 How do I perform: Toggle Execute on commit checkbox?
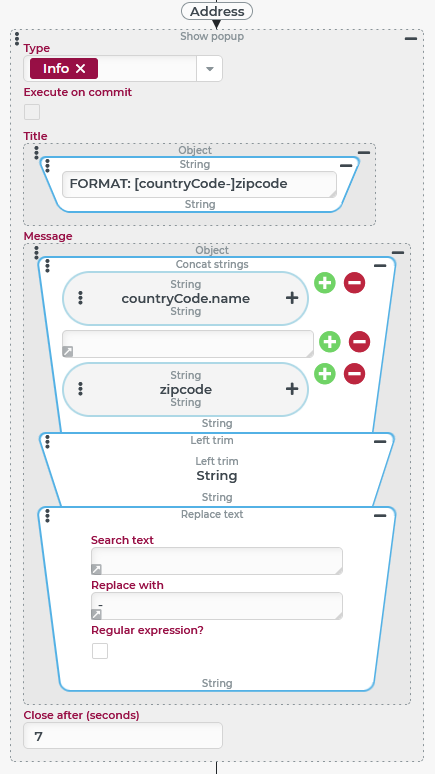click(x=32, y=112)
